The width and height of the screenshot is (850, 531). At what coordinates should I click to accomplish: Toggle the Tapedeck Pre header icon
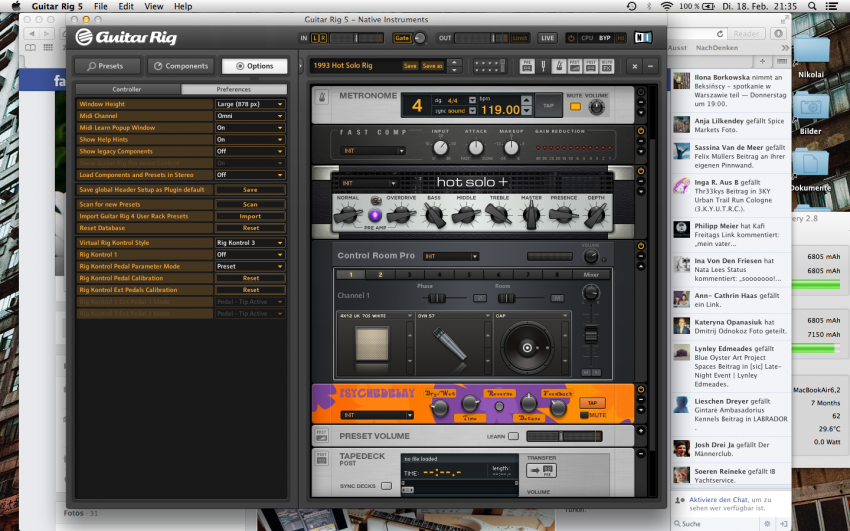(x=527, y=66)
